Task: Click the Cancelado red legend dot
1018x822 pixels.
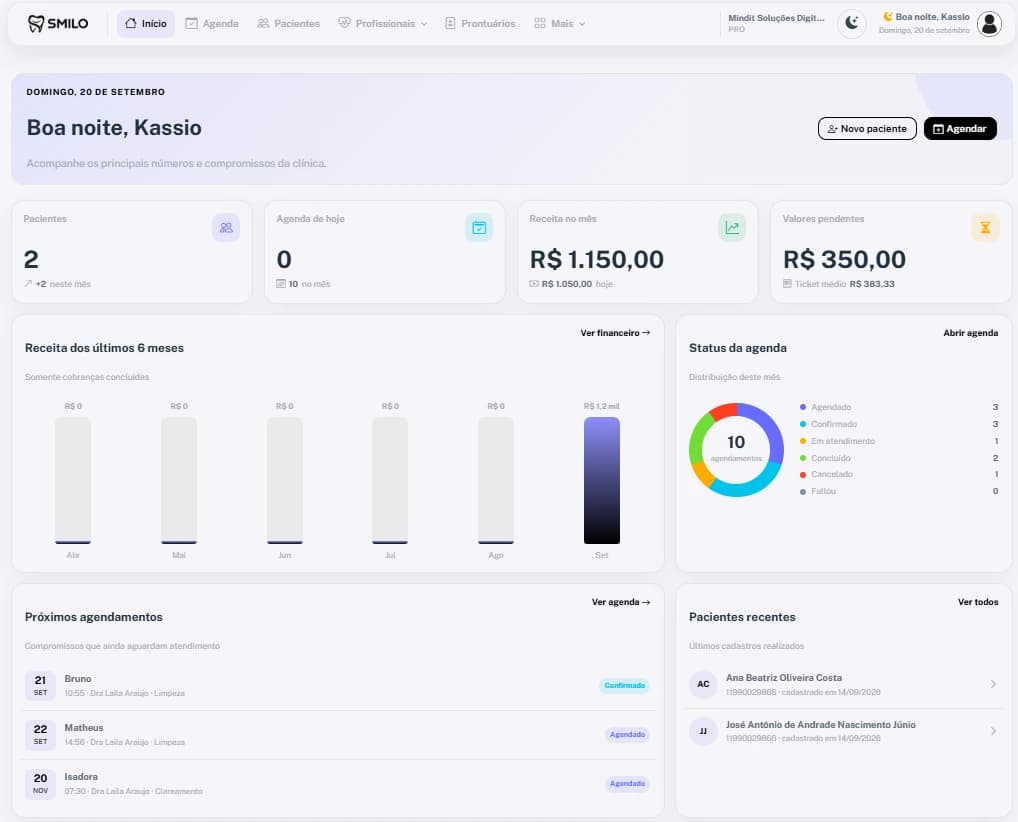Action: point(803,475)
